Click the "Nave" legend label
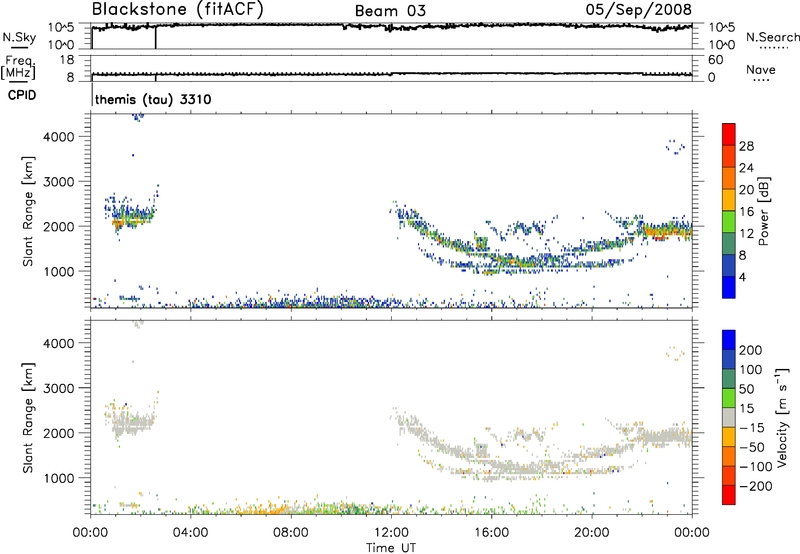800x554 pixels. 761,70
